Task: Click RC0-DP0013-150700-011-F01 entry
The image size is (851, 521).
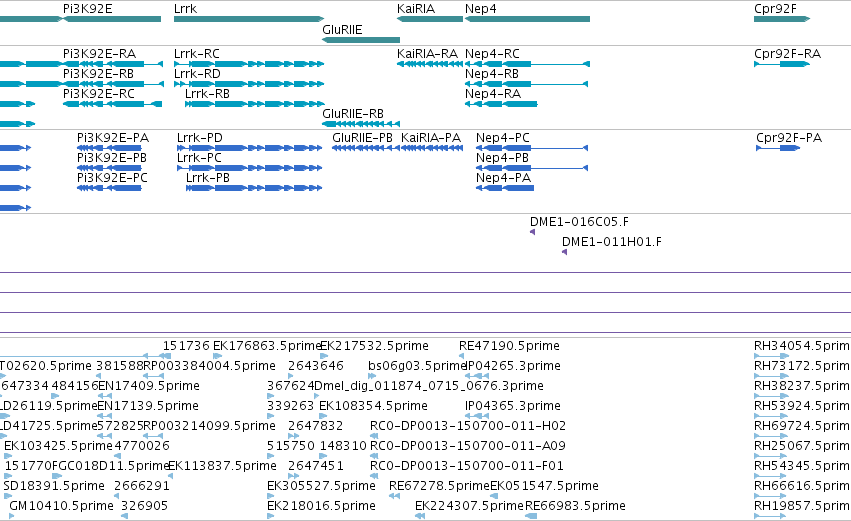Action: [x=467, y=466]
